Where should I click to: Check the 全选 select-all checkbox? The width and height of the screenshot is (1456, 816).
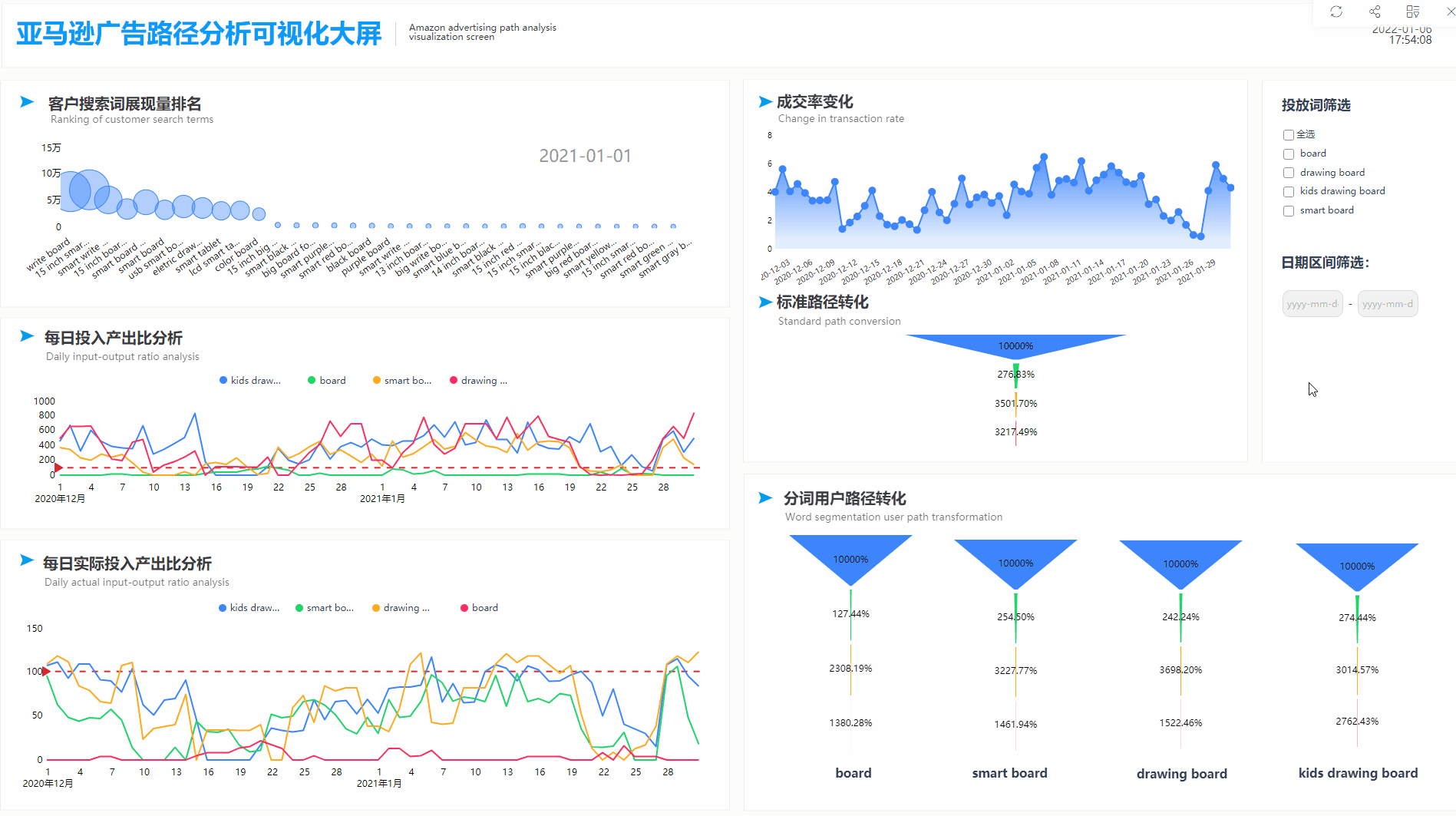click(1288, 134)
